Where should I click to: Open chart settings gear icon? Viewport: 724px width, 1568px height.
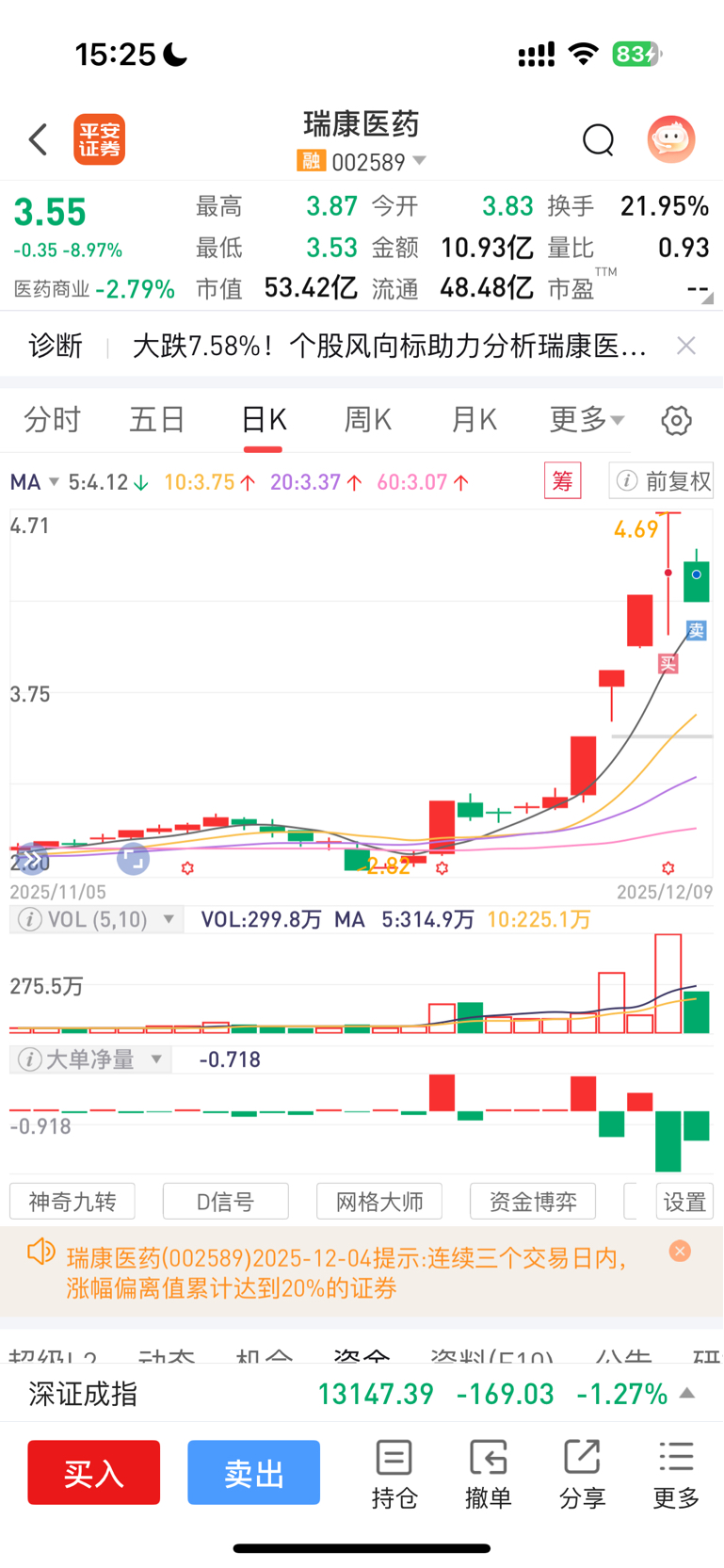click(676, 420)
